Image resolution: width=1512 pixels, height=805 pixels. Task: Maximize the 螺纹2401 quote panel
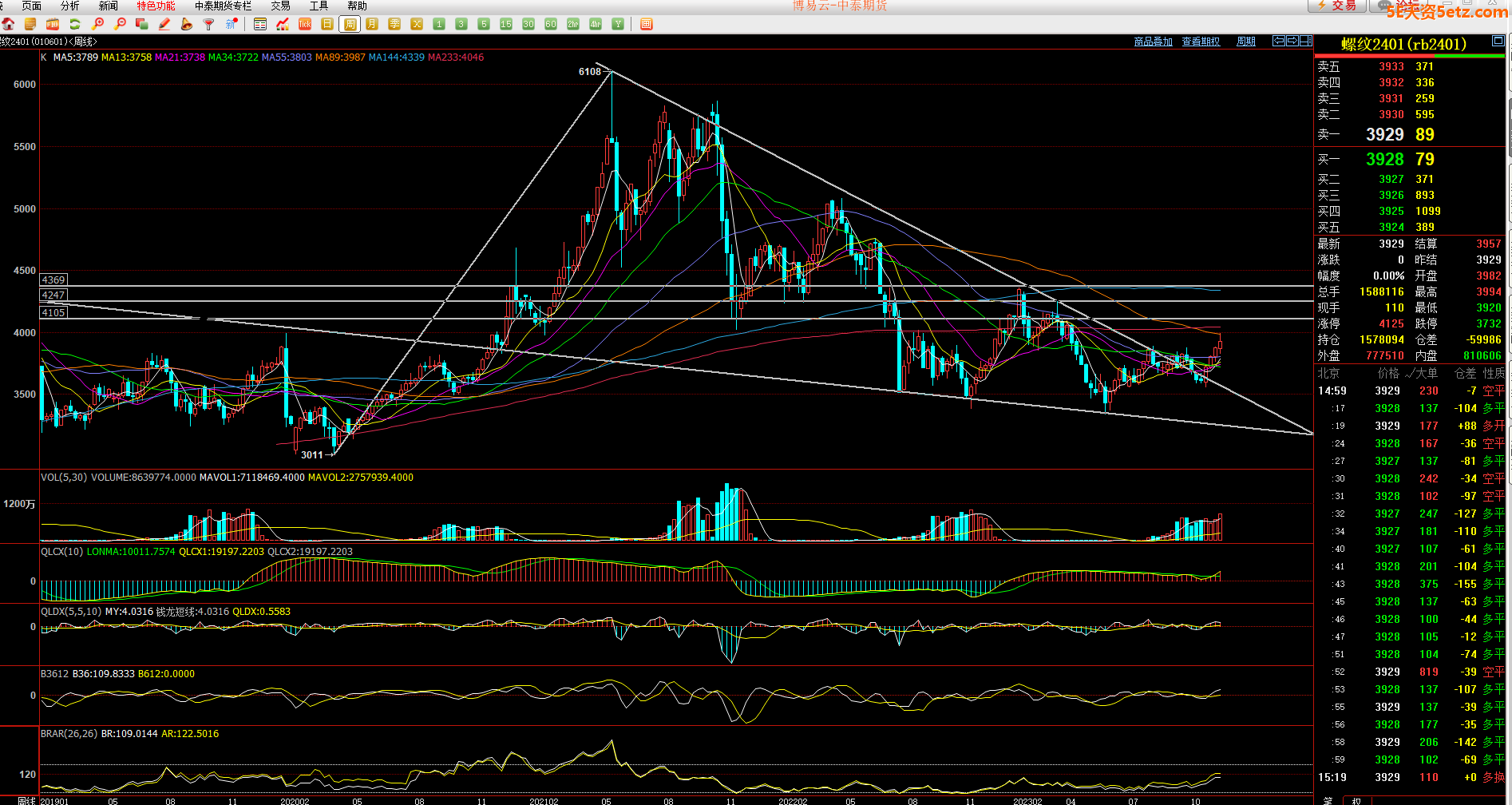[x=1498, y=41]
